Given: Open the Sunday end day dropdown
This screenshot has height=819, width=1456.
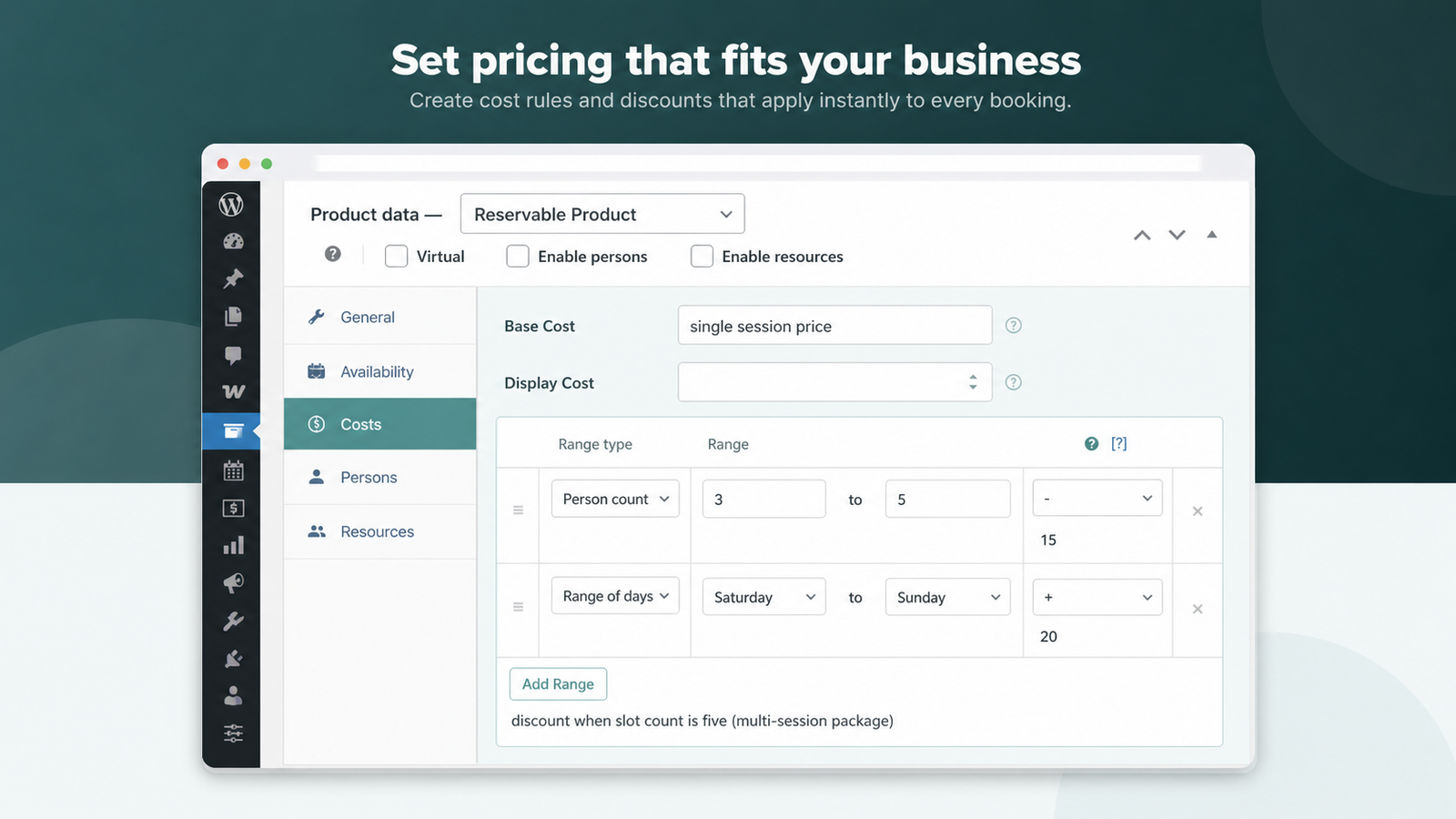Looking at the screenshot, I should point(947,597).
